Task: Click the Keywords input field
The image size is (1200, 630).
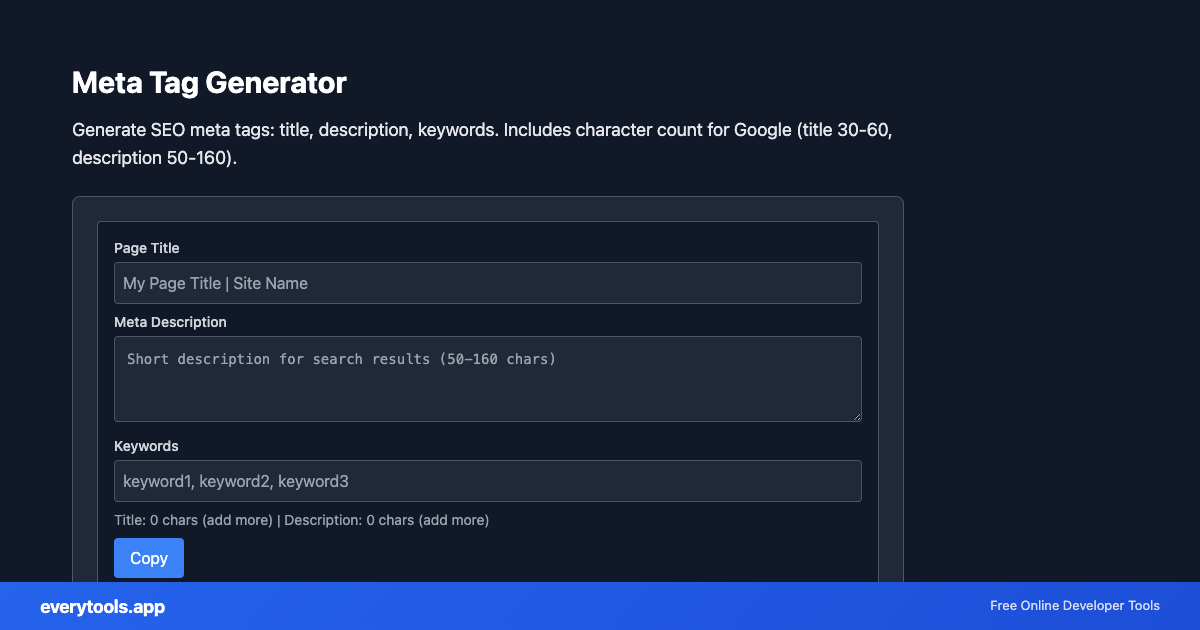Action: click(x=487, y=481)
